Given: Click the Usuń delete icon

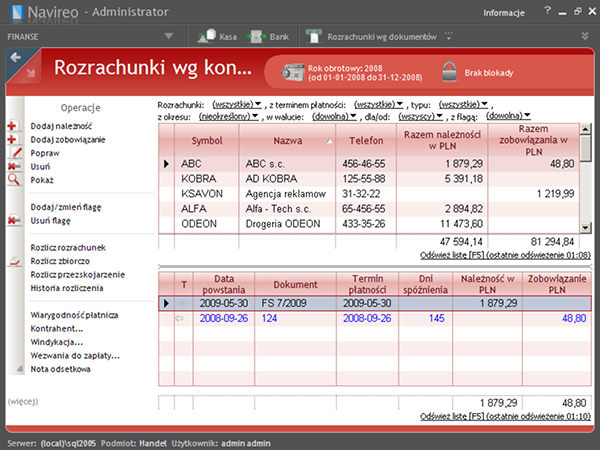Looking at the screenshot, I should [x=13, y=166].
